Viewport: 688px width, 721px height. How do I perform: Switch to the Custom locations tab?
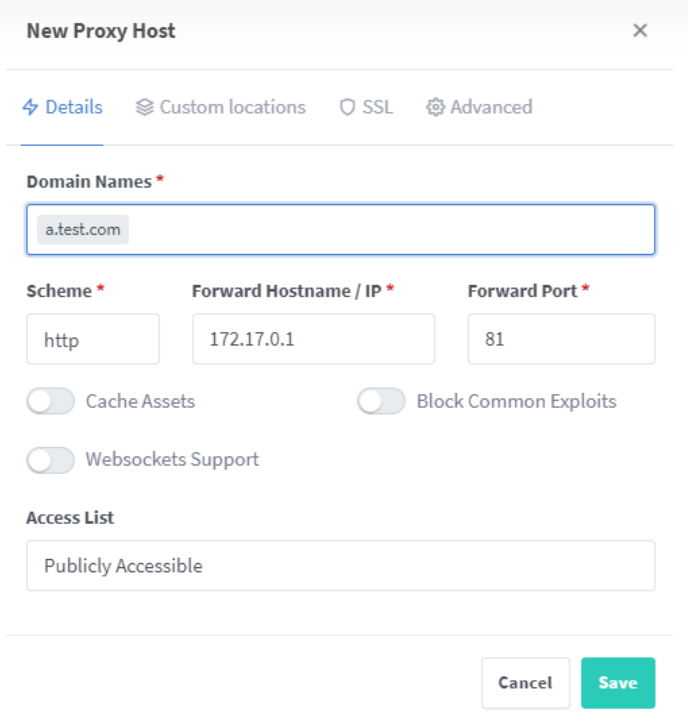(x=232, y=107)
